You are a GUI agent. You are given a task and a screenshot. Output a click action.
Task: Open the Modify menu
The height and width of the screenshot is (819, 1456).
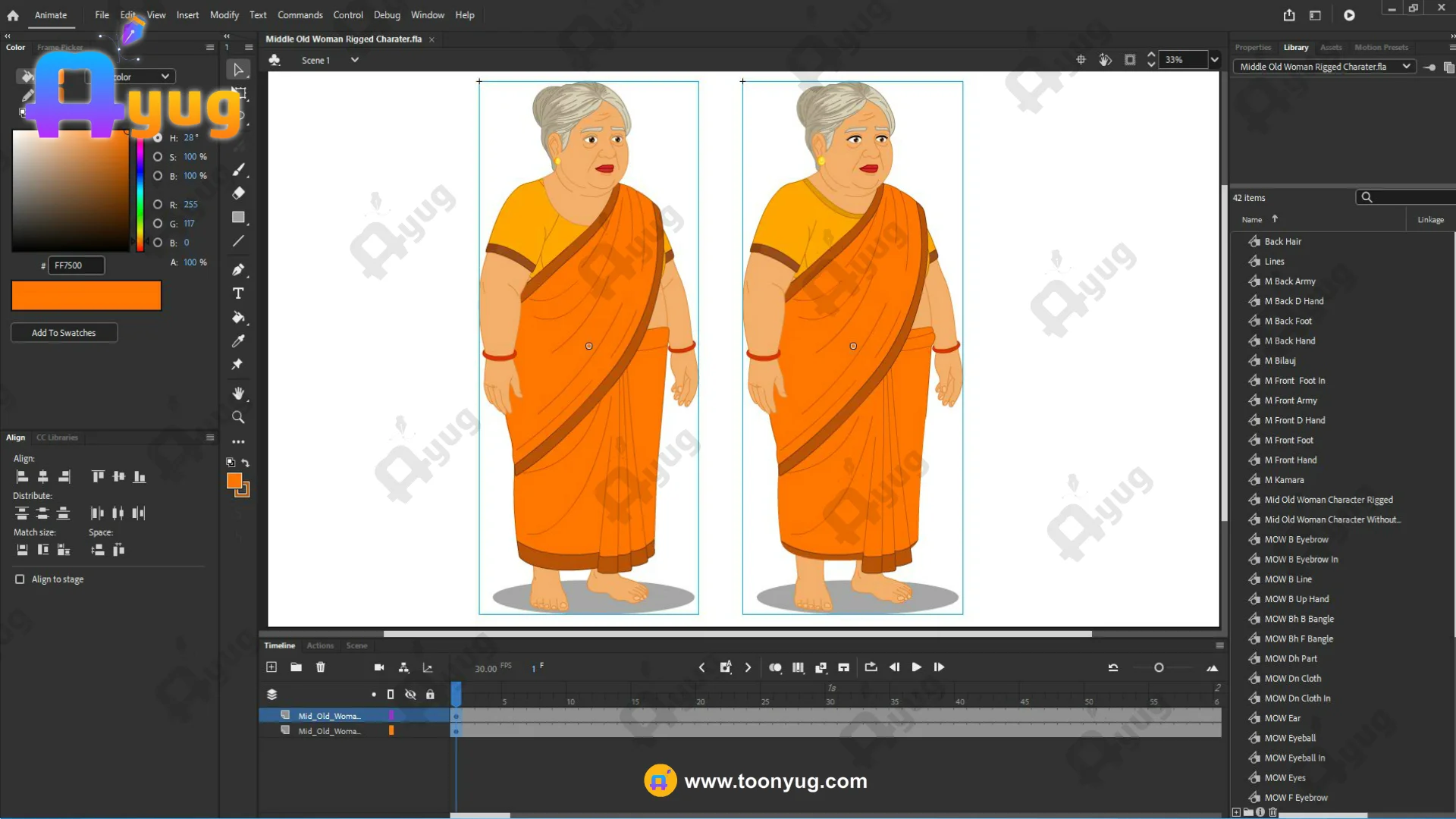pos(224,15)
